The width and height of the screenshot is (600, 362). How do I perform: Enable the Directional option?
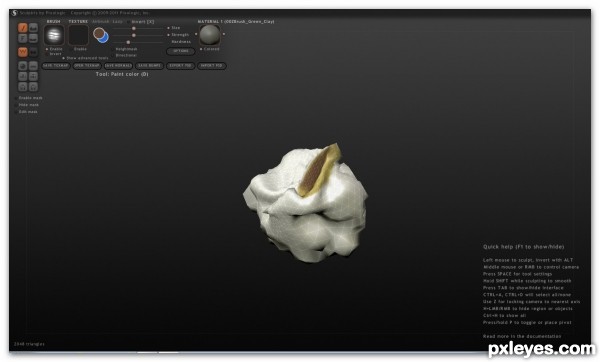(x=124, y=55)
